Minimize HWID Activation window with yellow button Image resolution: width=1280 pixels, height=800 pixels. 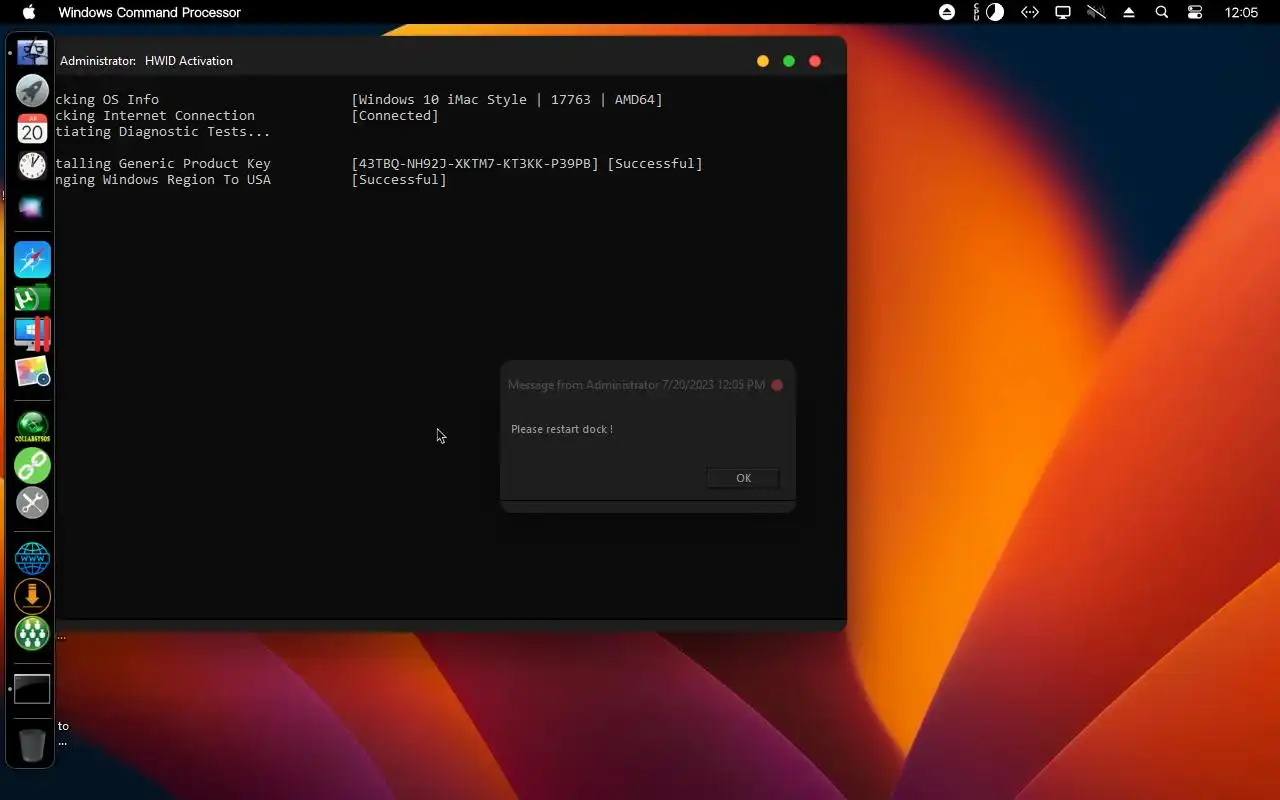coord(763,61)
